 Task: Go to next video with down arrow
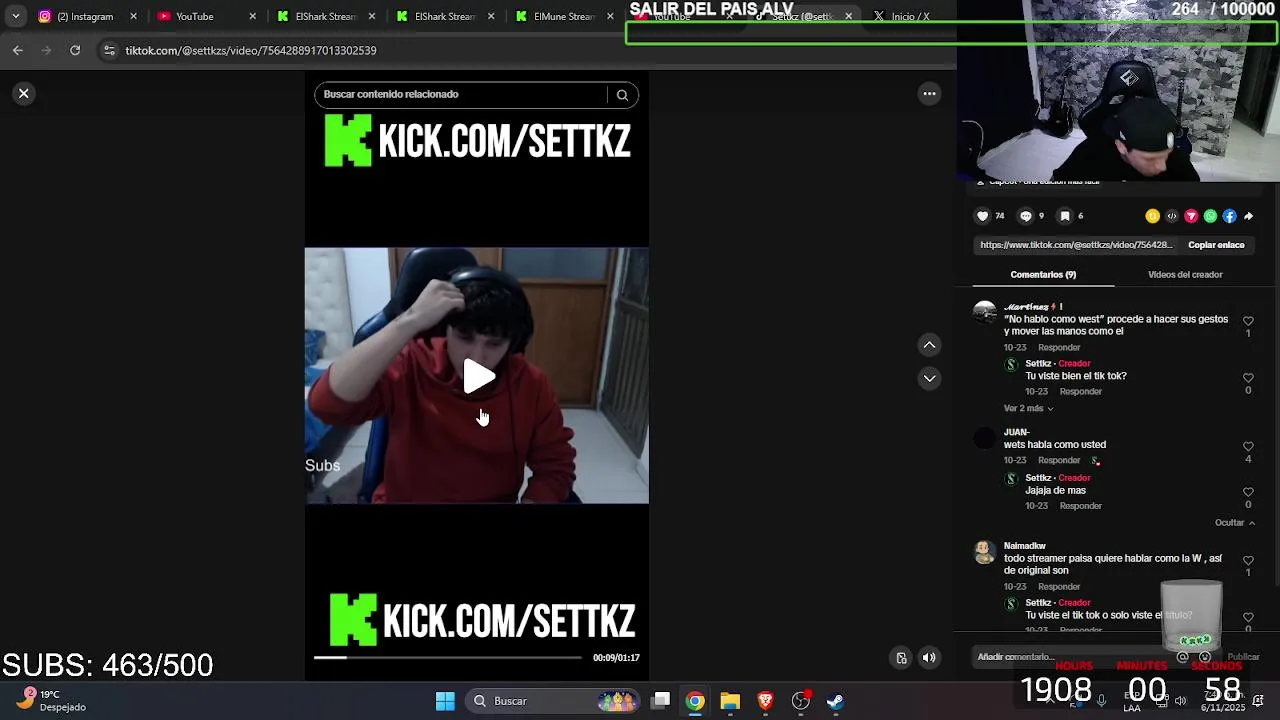click(929, 378)
